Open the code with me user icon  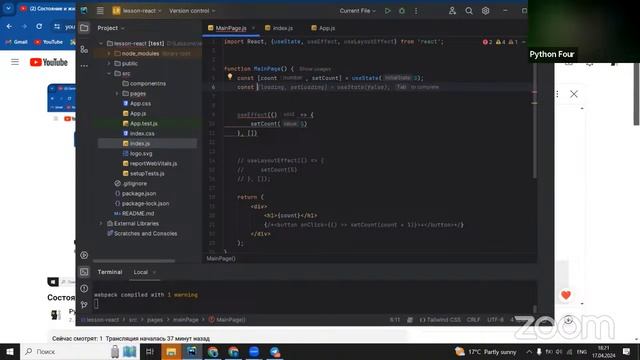[452, 11]
